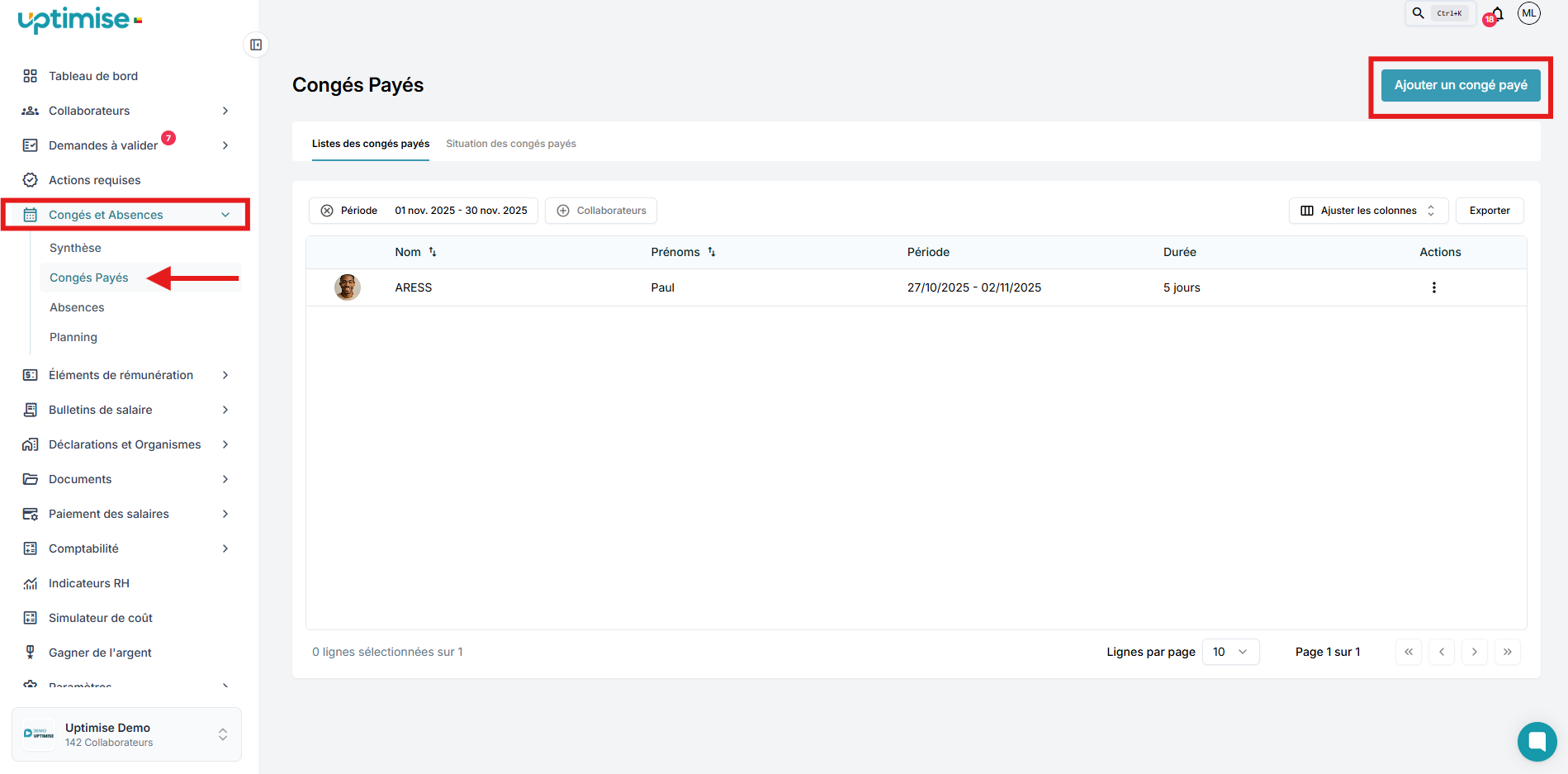Sort by Nom column arrows
The height and width of the screenshot is (774, 1568).
point(433,252)
